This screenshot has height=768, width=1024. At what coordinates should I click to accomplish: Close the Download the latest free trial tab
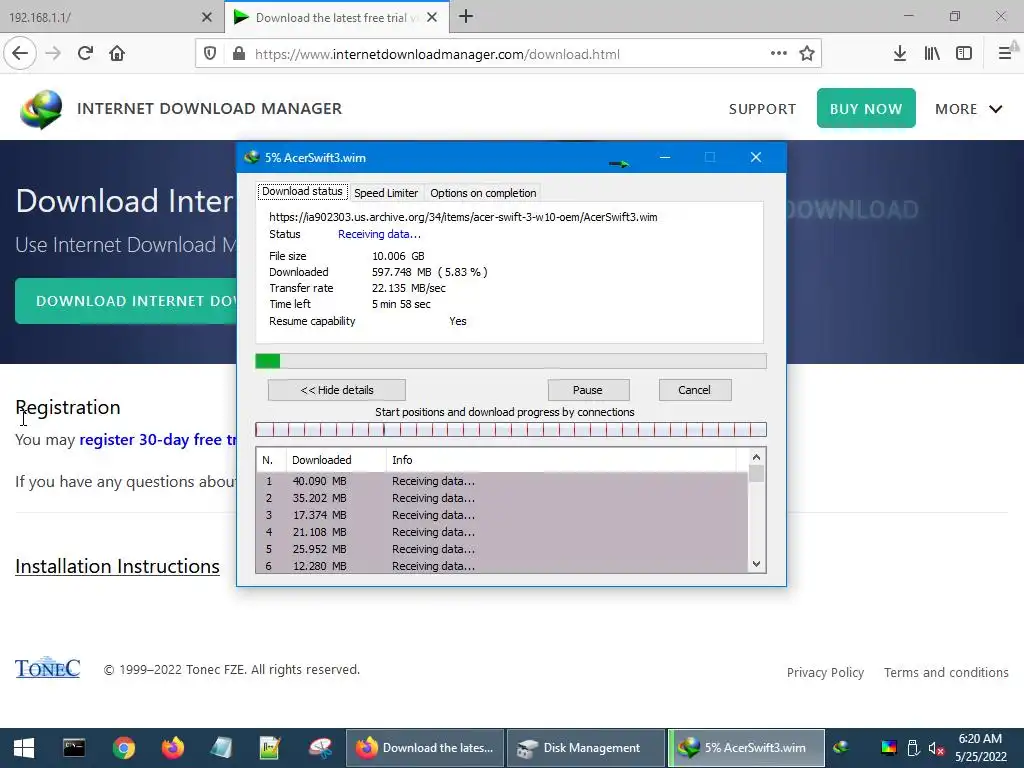click(432, 17)
